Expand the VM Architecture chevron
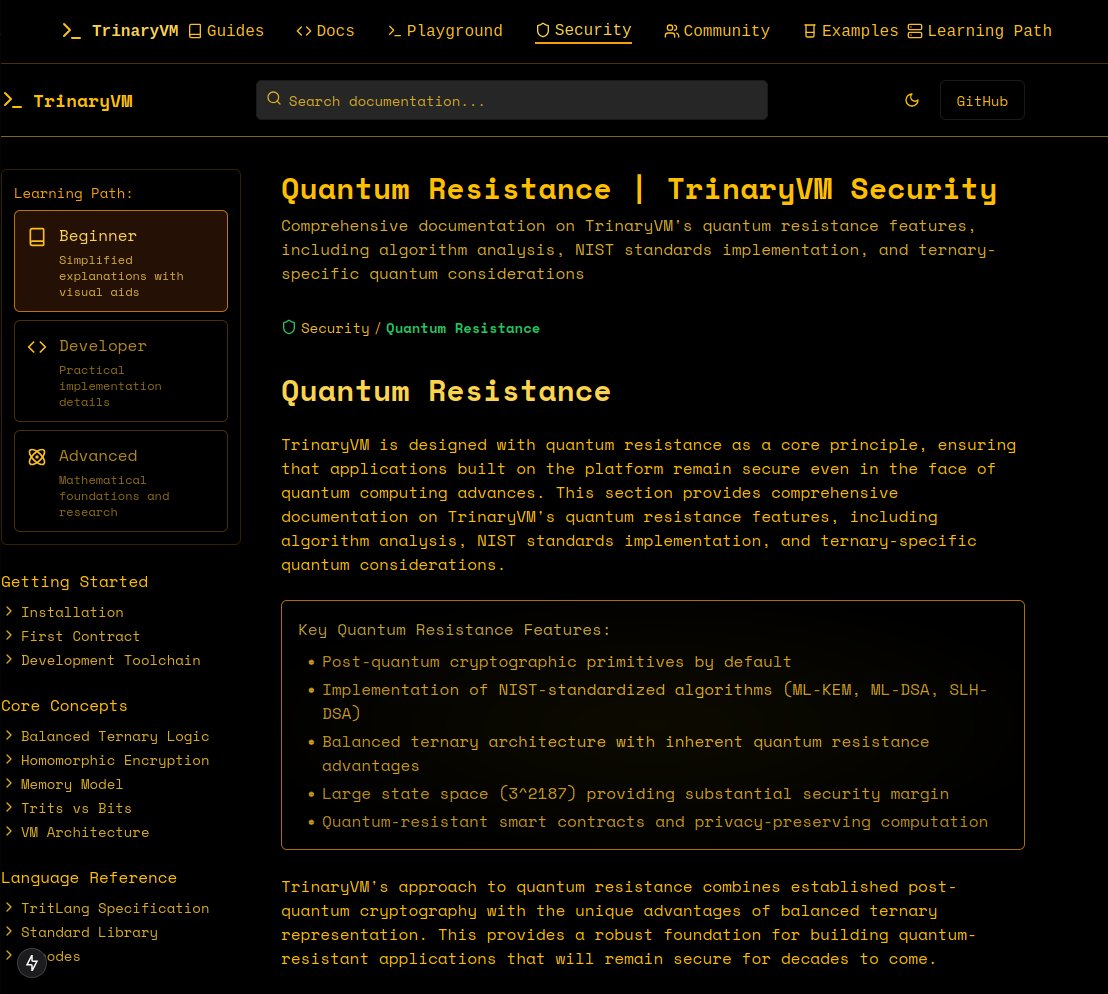 pyautogui.click(x=8, y=832)
